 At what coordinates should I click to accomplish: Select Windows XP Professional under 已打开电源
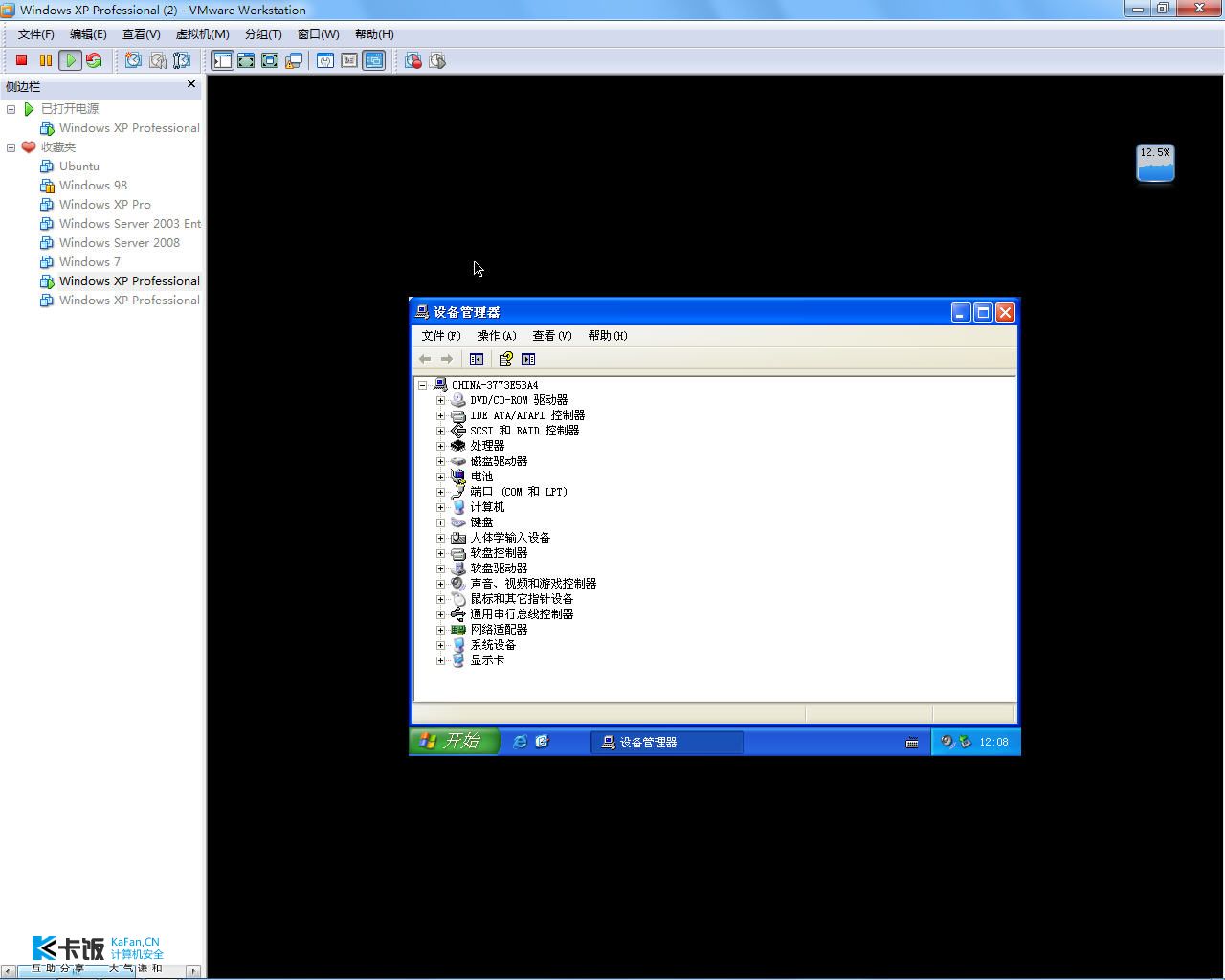128,128
